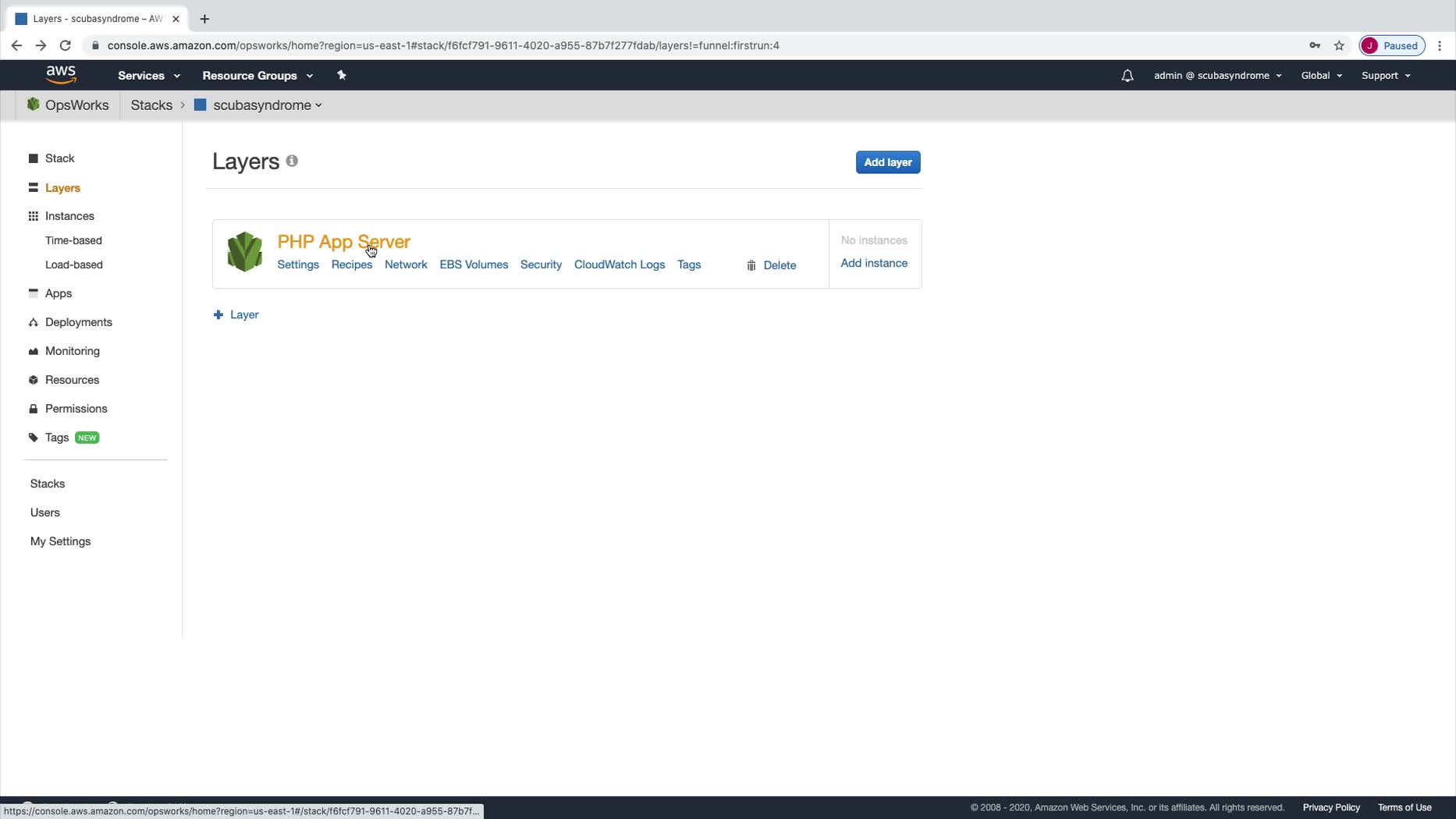Expand the Support dropdown
The width and height of the screenshot is (1456, 819).
coord(1386,76)
